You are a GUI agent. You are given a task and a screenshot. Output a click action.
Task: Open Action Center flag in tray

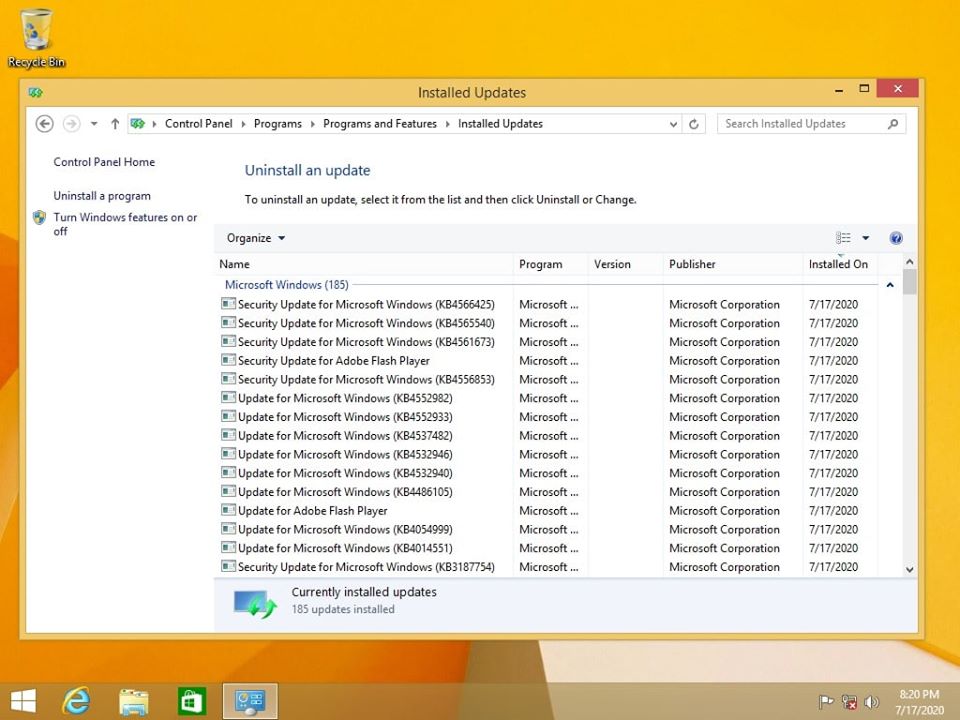pyautogui.click(x=826, y=702)
